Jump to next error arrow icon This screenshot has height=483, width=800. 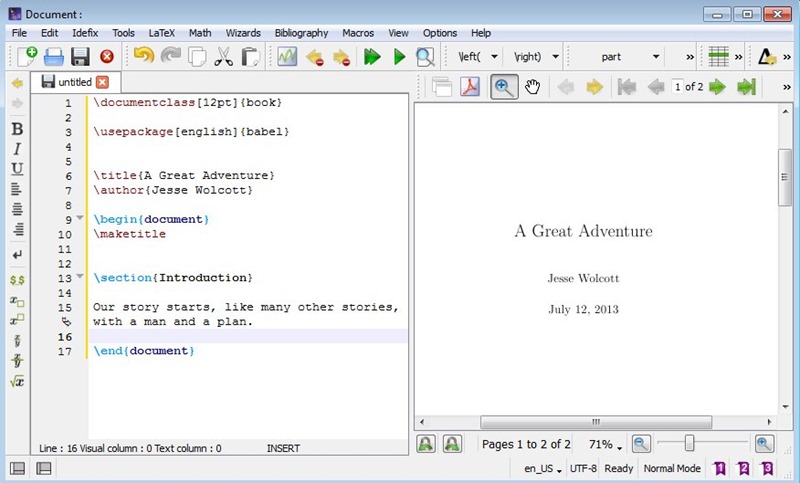coord(341,57)
